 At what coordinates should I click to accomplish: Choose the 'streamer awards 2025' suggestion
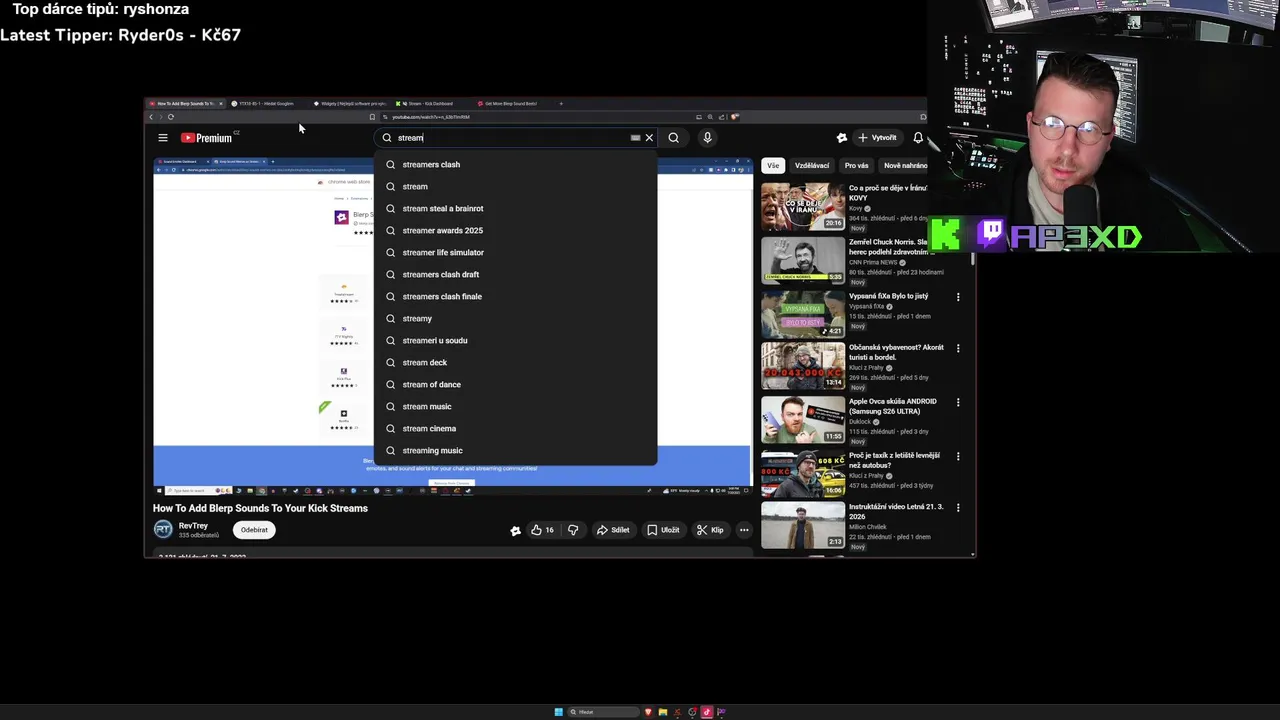[x=516, y=230]
